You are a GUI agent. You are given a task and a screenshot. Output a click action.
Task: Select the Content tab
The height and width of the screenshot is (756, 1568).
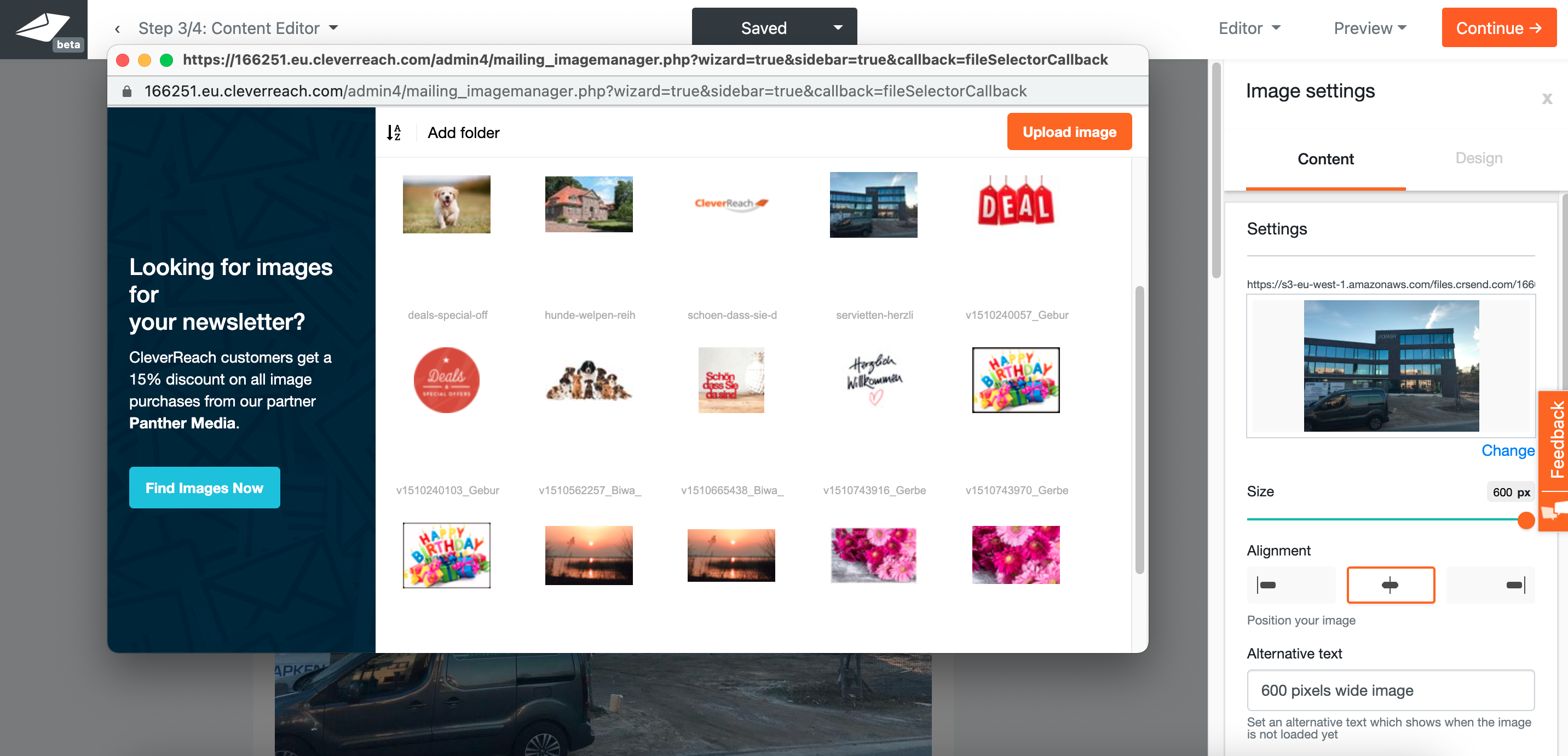tap(1325, 159)
